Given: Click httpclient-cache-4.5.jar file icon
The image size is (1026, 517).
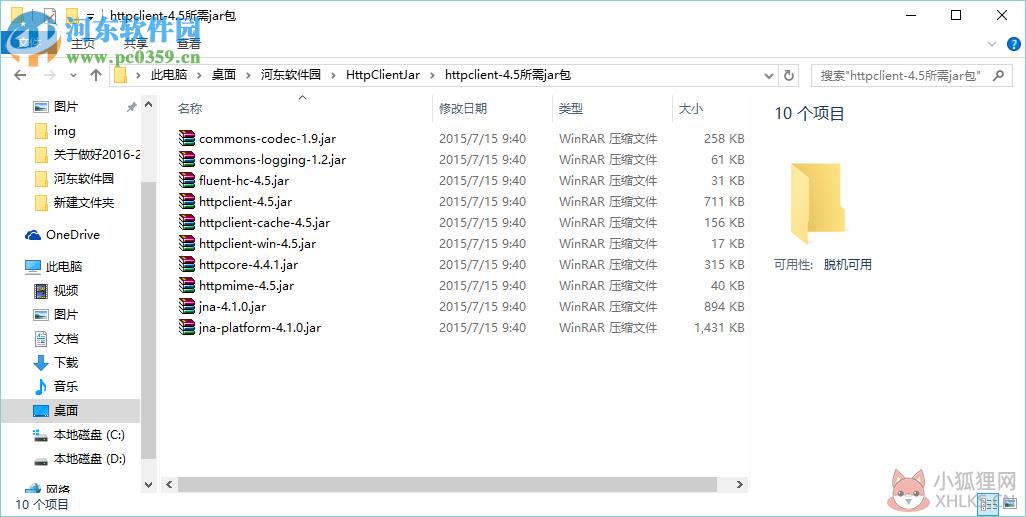Looking at the screenshot, I should click(x=187, y=222).
